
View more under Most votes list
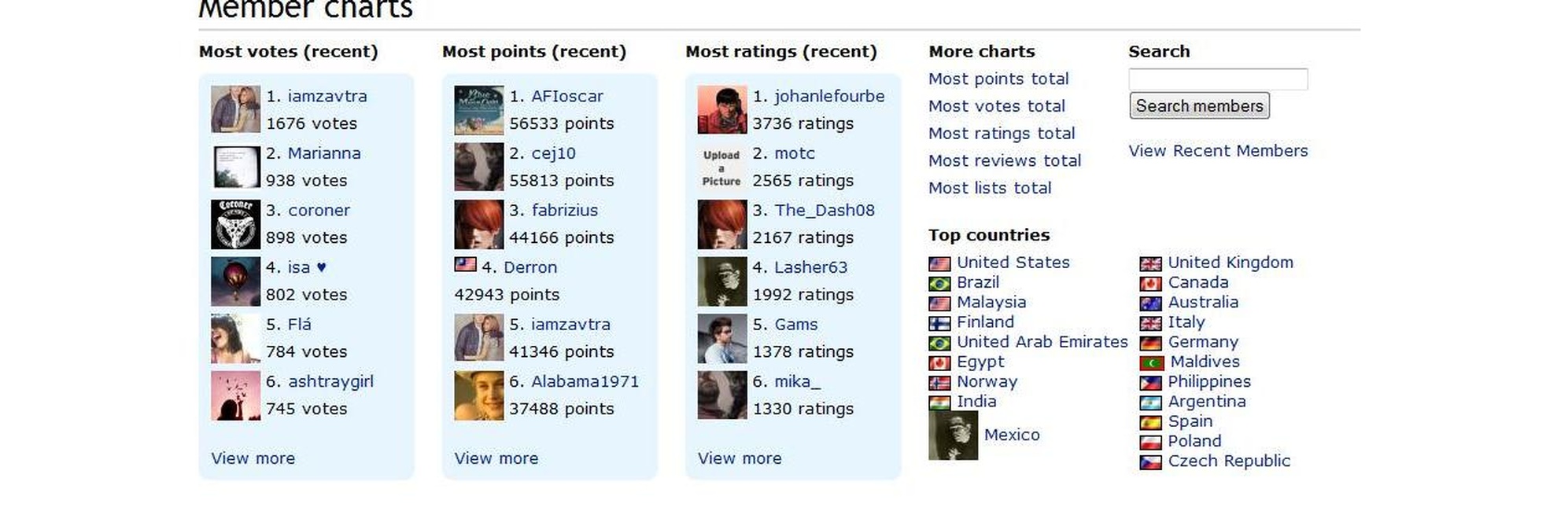pos(253,458)
